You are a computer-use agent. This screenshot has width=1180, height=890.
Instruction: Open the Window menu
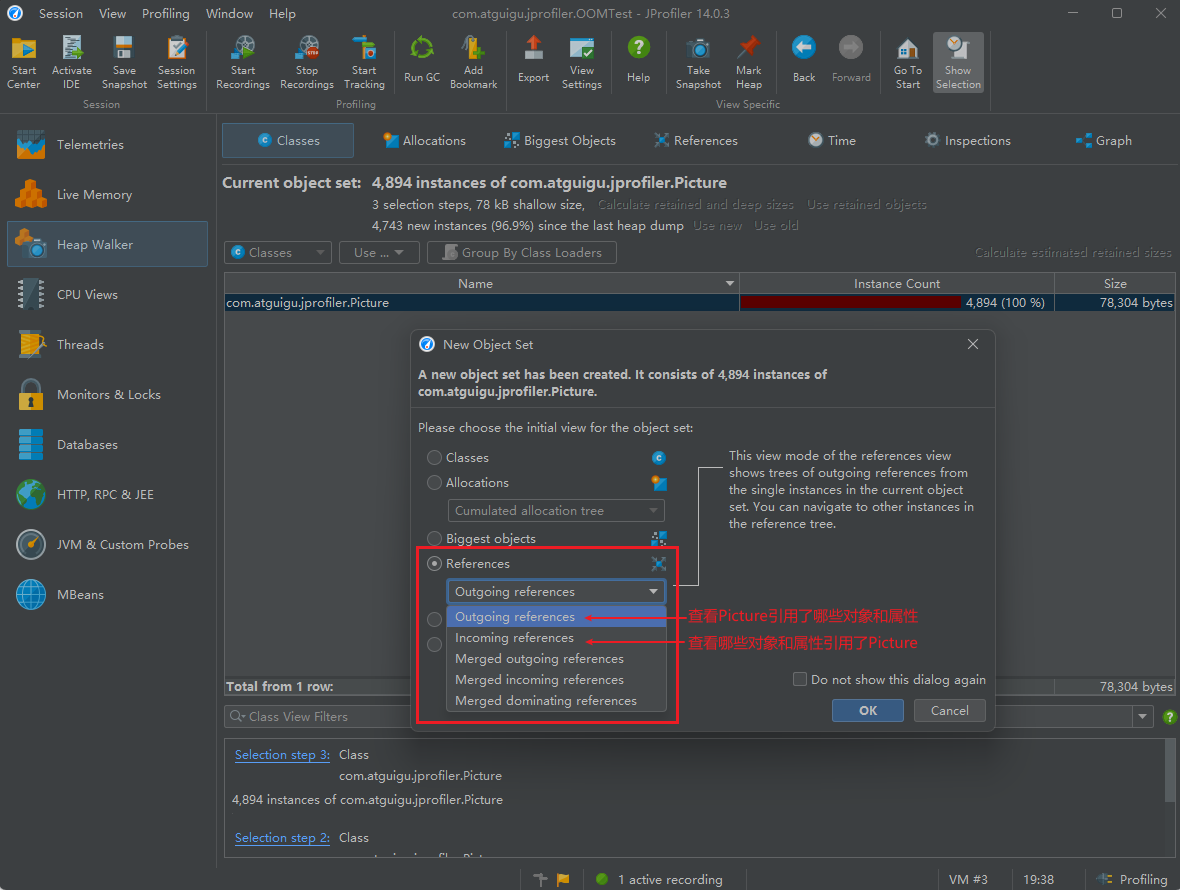[230, 14]
